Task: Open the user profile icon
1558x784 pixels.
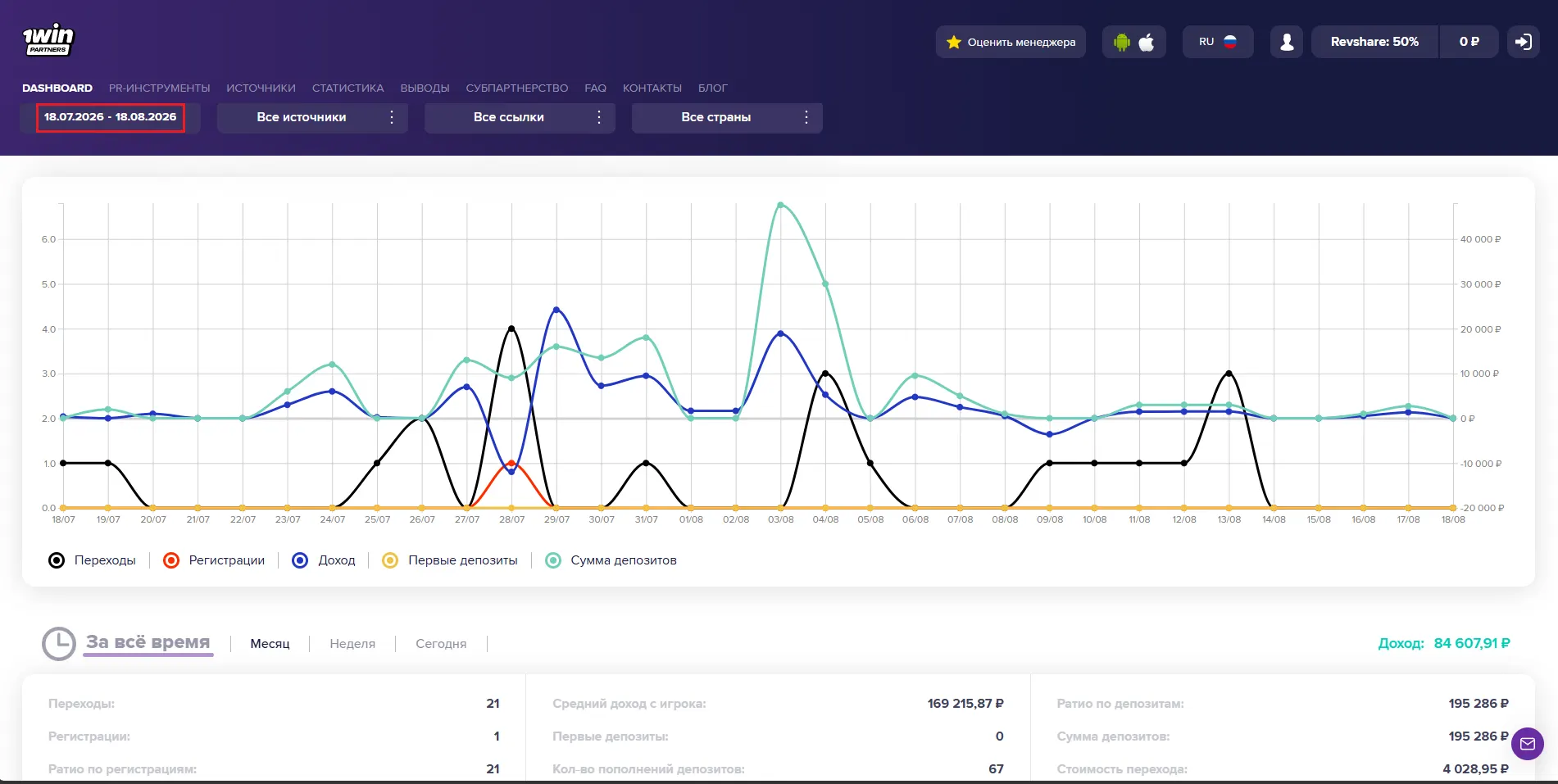Action: 1287,42
